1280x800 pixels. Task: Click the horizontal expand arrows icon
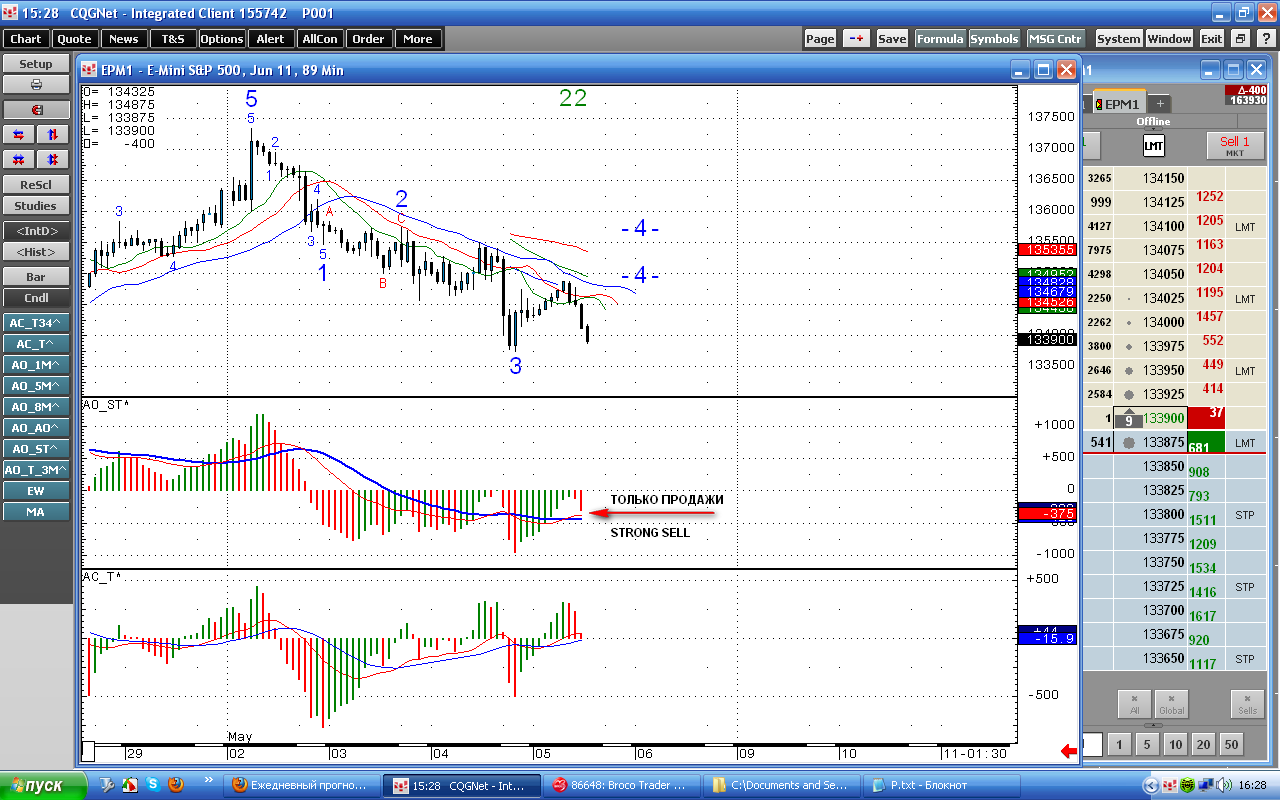click(x=19, y=159)
